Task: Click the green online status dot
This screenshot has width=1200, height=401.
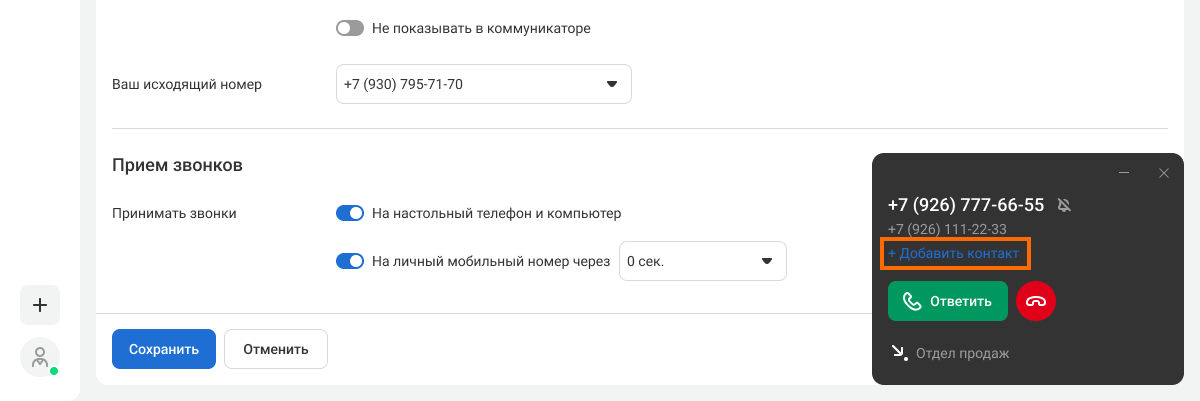Action: pyautogui.click(x=54, y=371)
